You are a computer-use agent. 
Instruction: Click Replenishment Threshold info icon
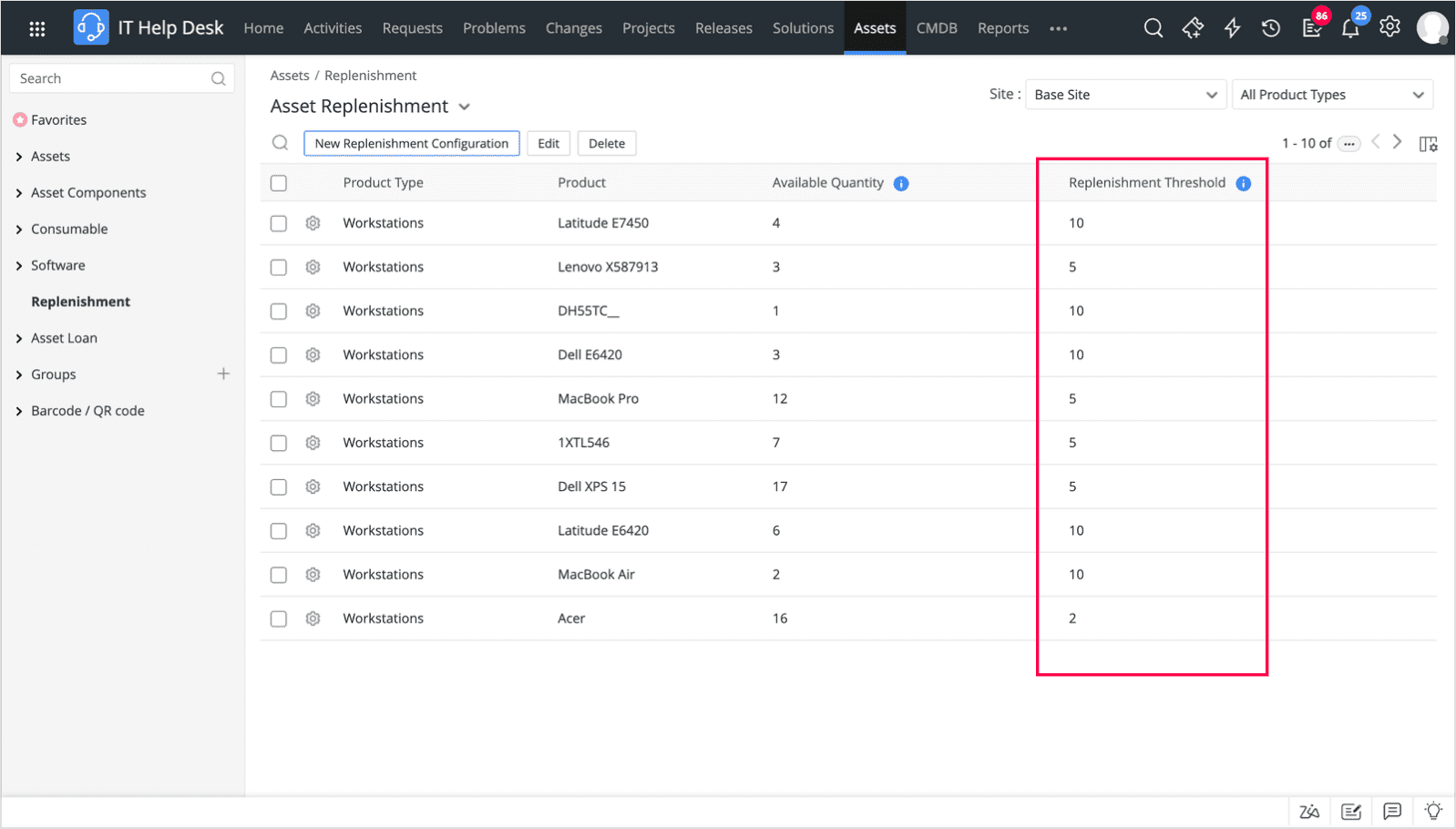pos(1244,183)
